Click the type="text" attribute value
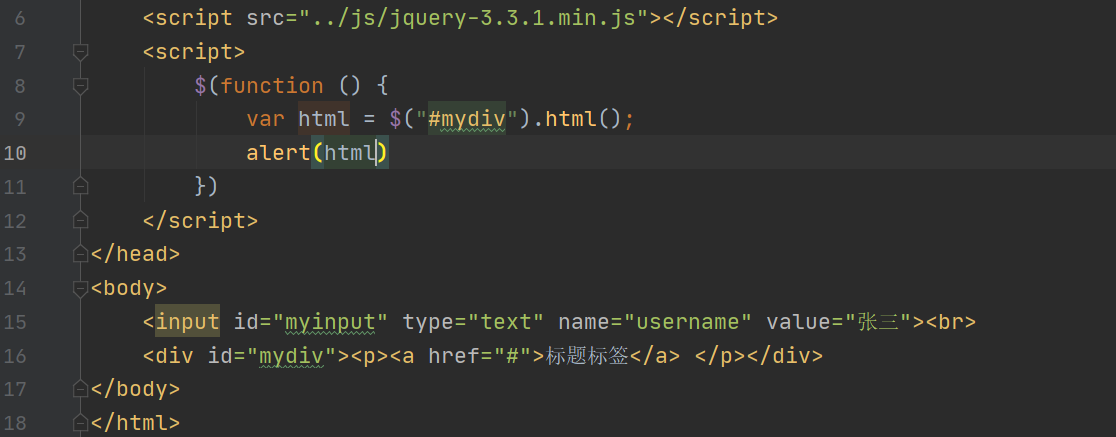Screen dimensions: 1116x437 505,322
